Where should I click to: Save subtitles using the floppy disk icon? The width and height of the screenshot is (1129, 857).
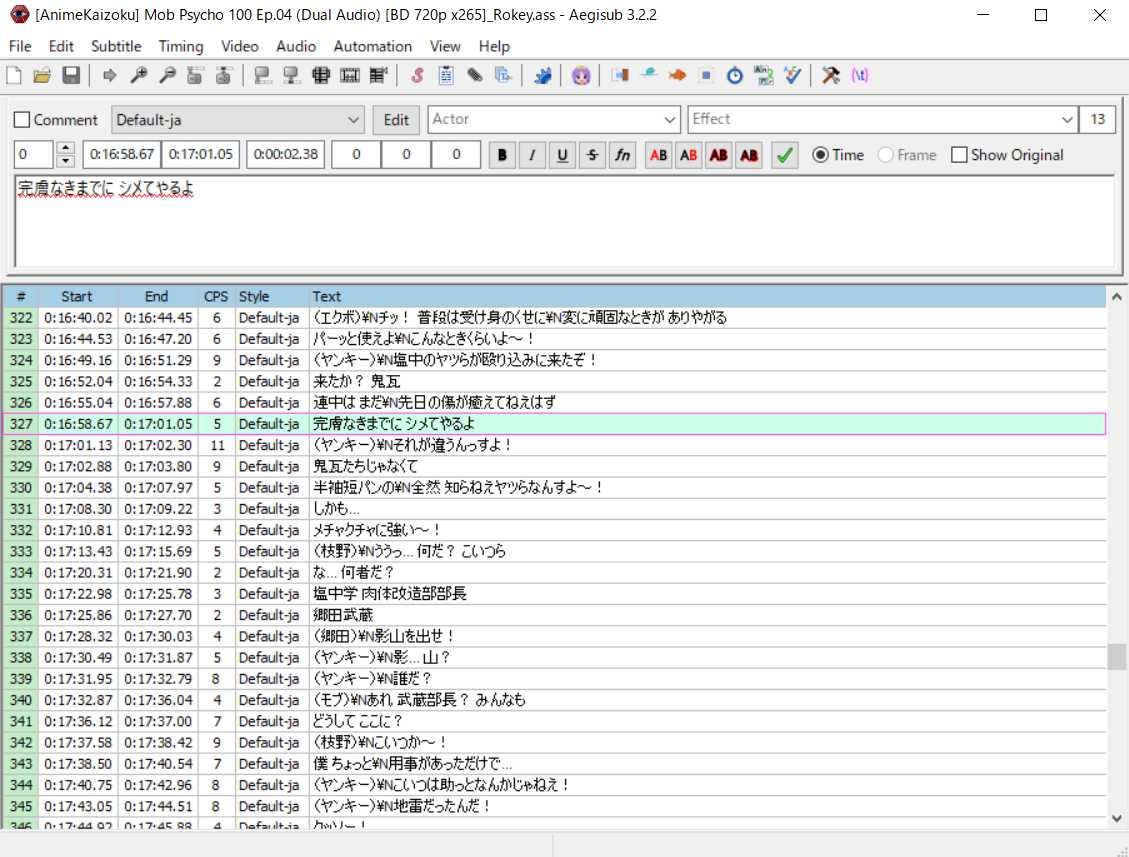(x=71, y=75)
